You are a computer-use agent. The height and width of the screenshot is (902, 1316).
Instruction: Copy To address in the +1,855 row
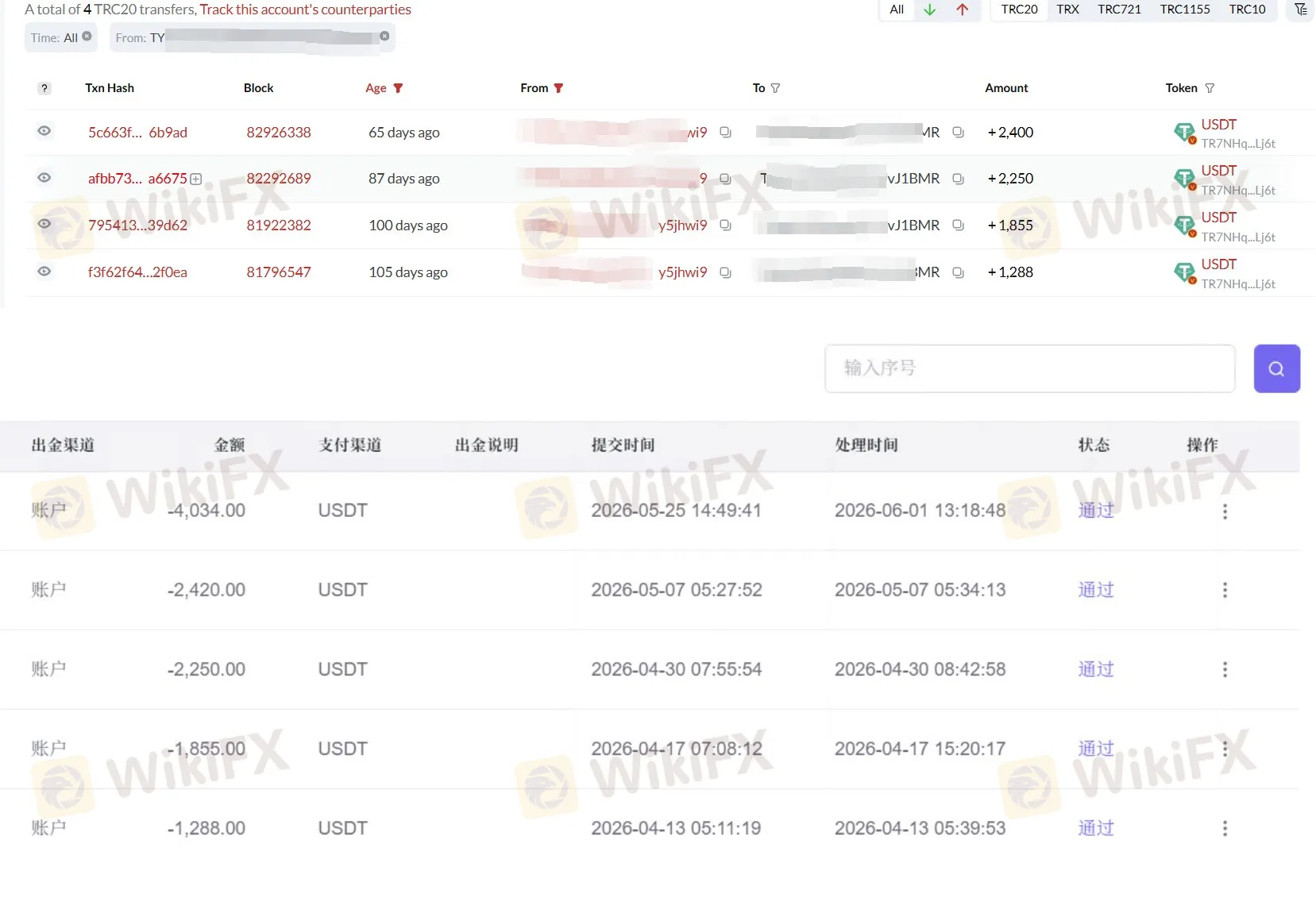click(x=958, y=225)
